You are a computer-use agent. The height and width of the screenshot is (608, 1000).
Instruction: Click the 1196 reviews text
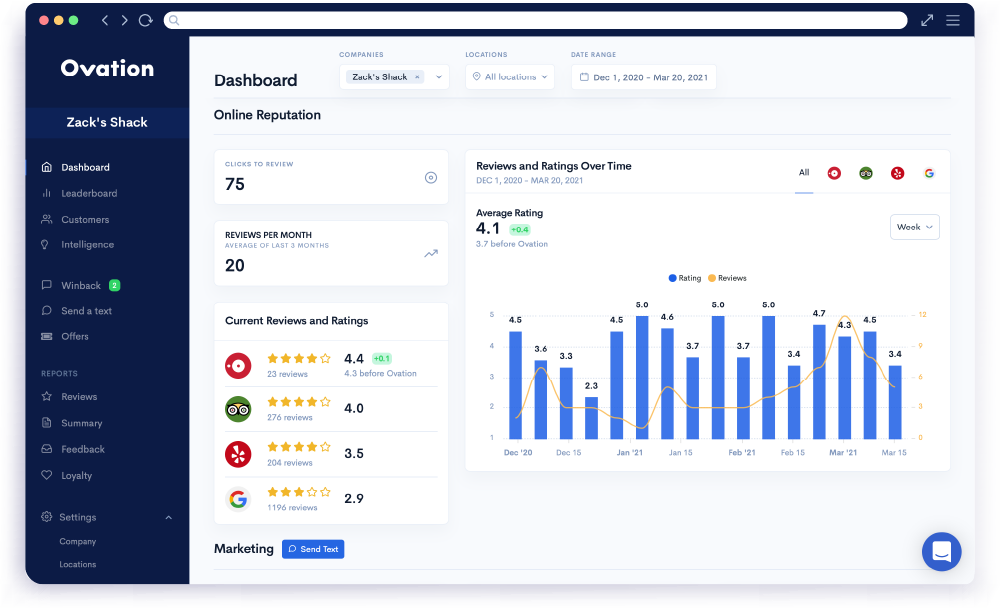(292, 507)
